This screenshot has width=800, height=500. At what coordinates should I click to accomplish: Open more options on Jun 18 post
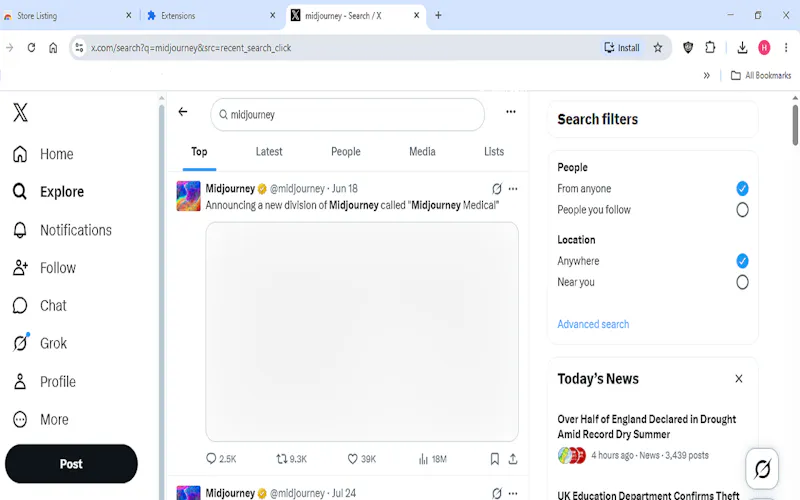tap(513, 189)
